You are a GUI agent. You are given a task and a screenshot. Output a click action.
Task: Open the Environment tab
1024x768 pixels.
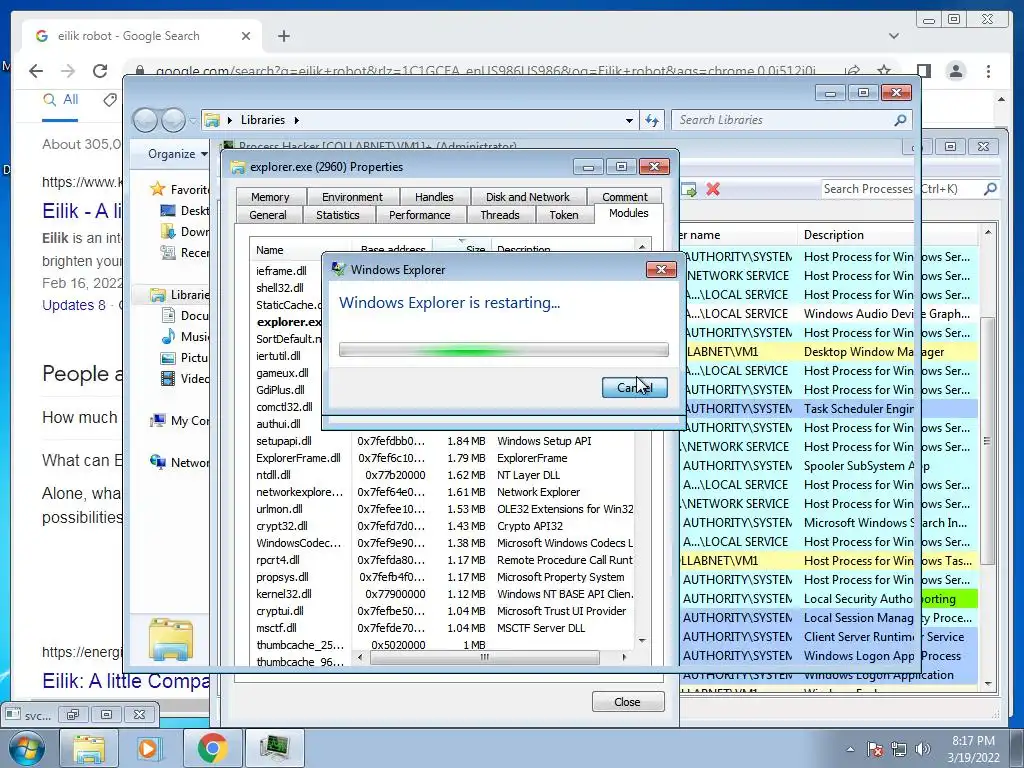[x=352, y=197]
